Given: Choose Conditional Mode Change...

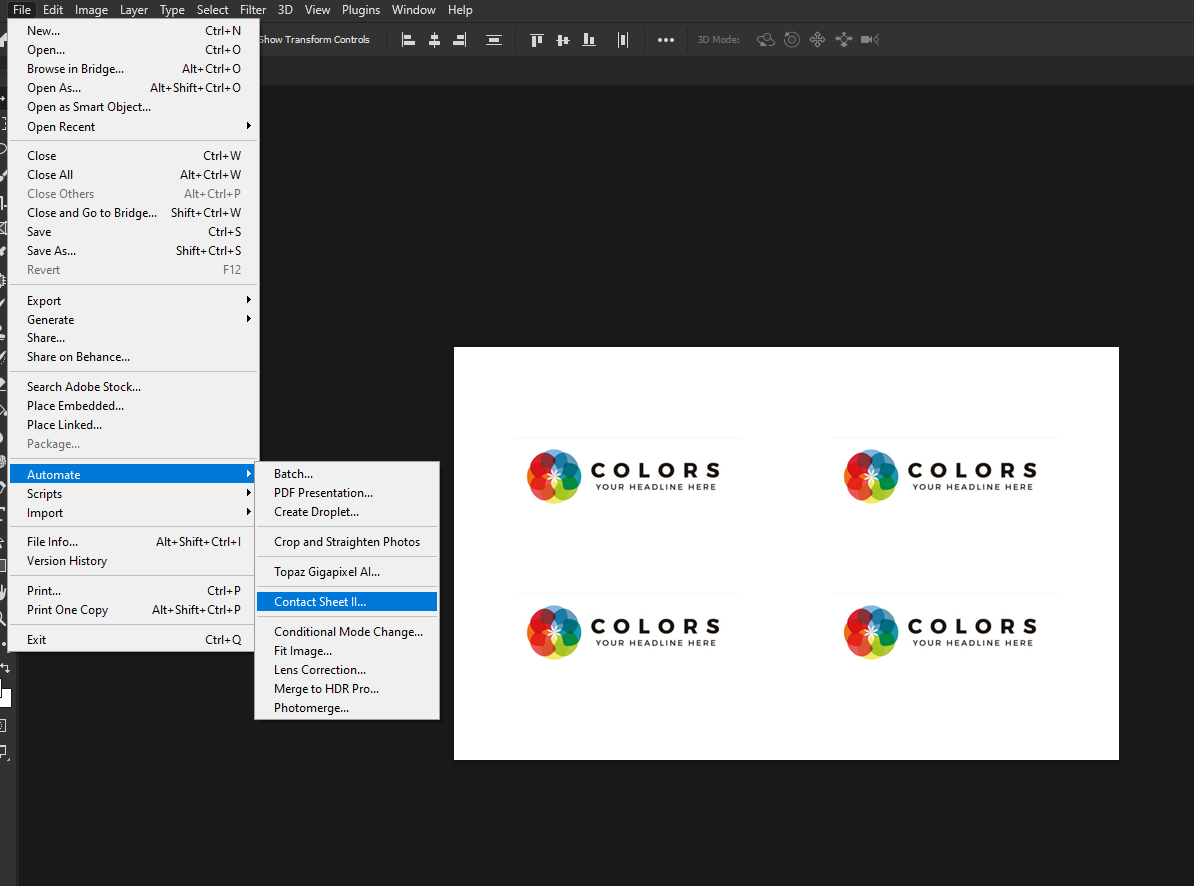Looking at the screenshot, I should click(x=347, y=632).
